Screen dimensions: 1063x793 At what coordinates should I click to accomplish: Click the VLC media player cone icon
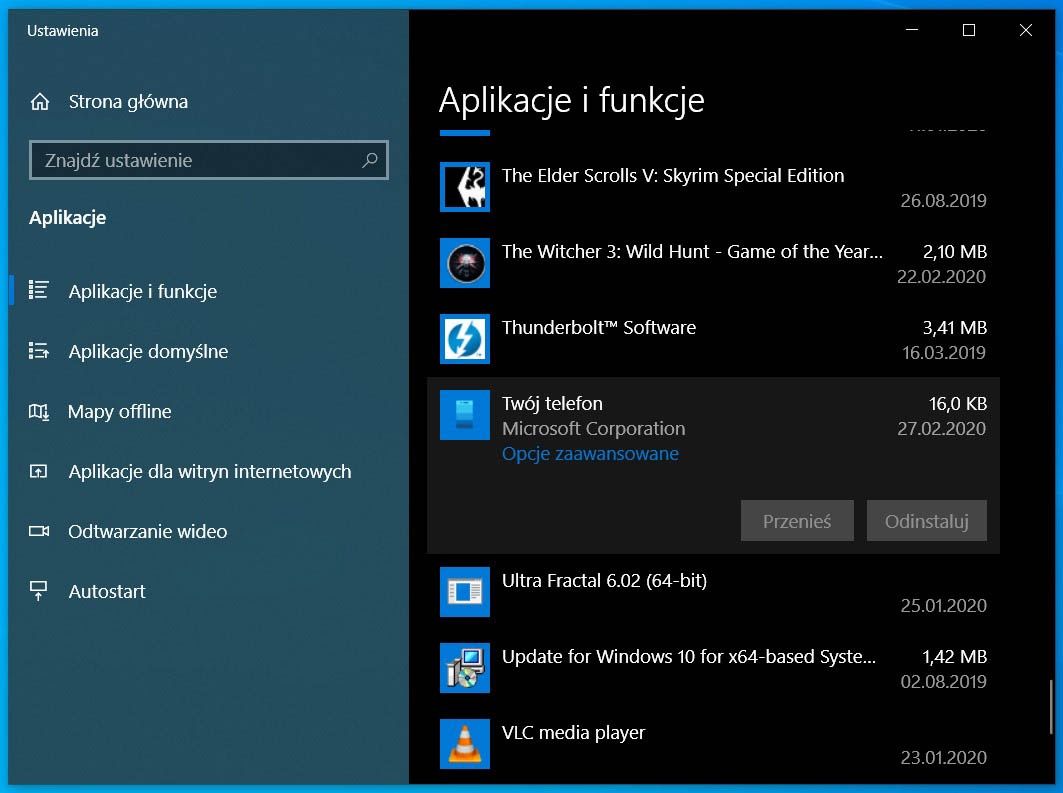click(465, 744)
